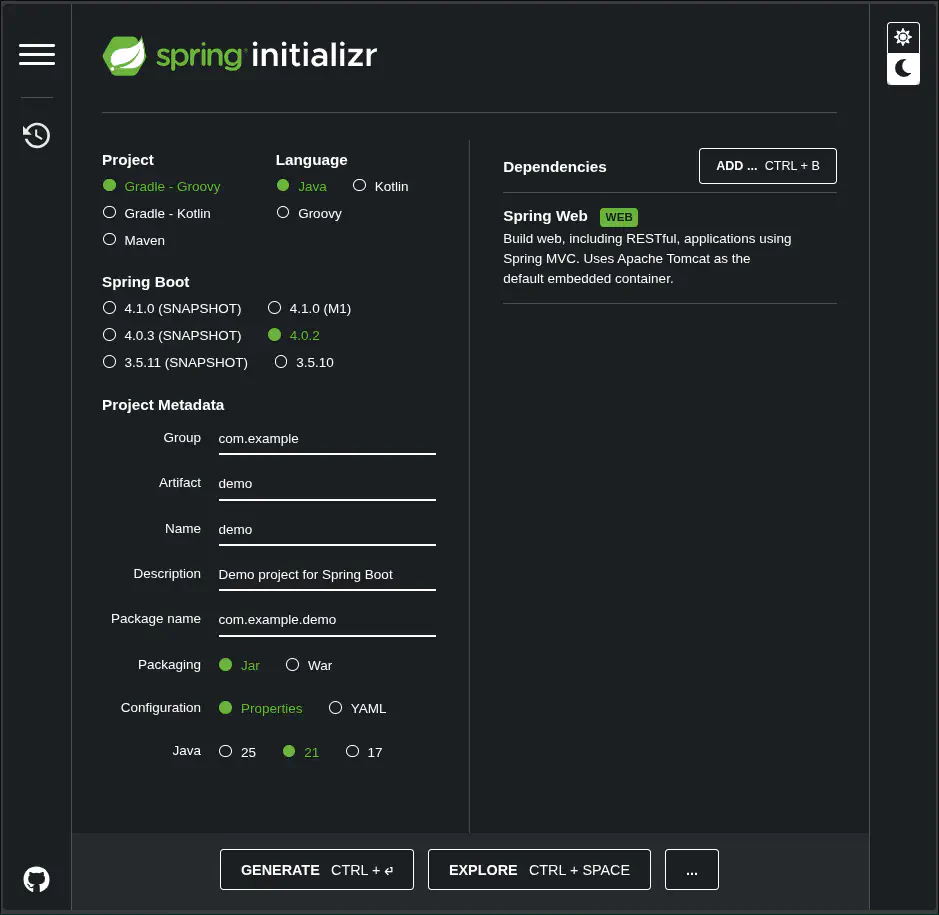The height and width of the screenshot is (915, 939).
Task: Select Jar packaging
Action: click(240, 665)
